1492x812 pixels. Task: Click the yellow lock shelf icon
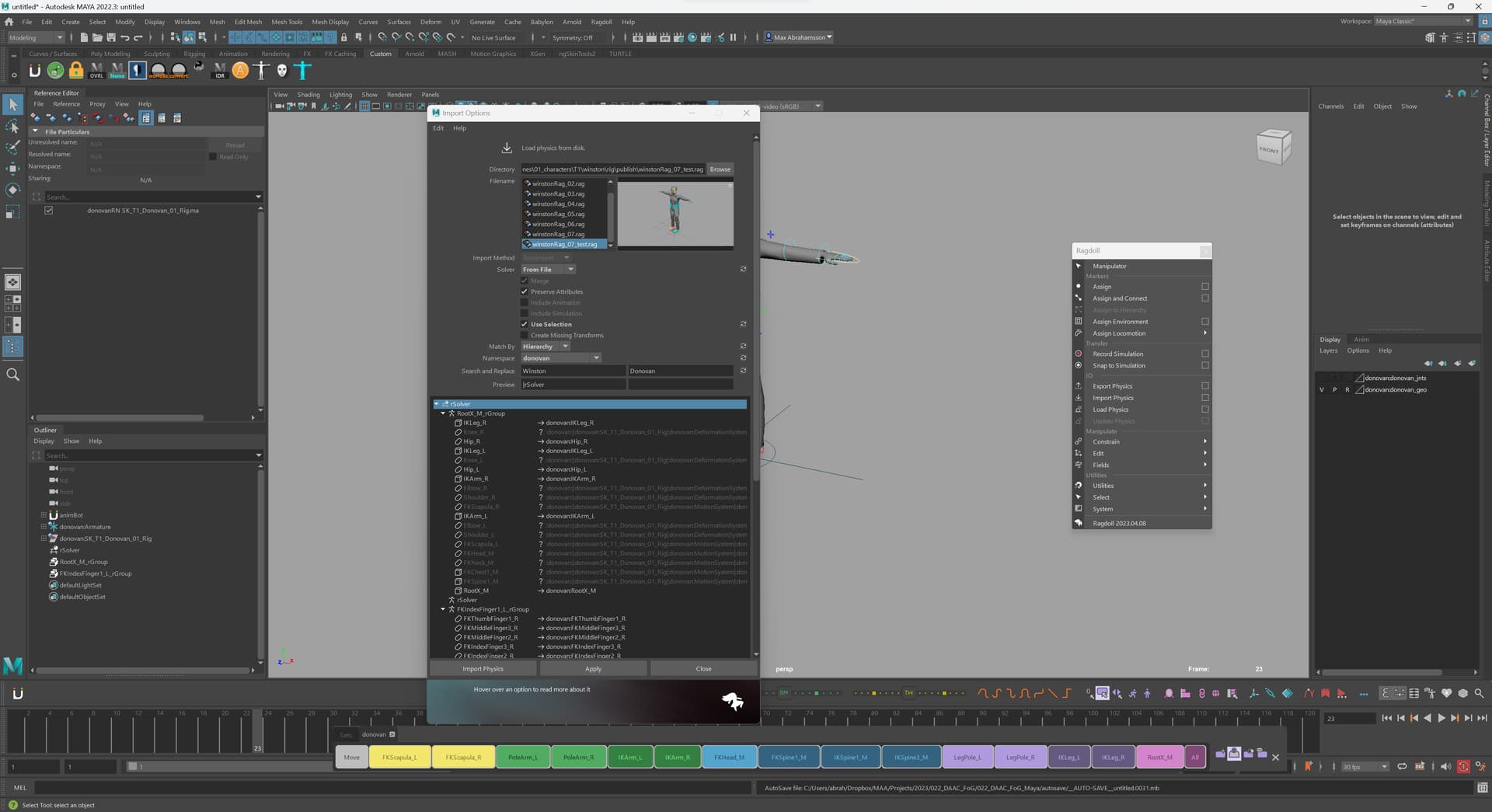[x=76, y=71]
